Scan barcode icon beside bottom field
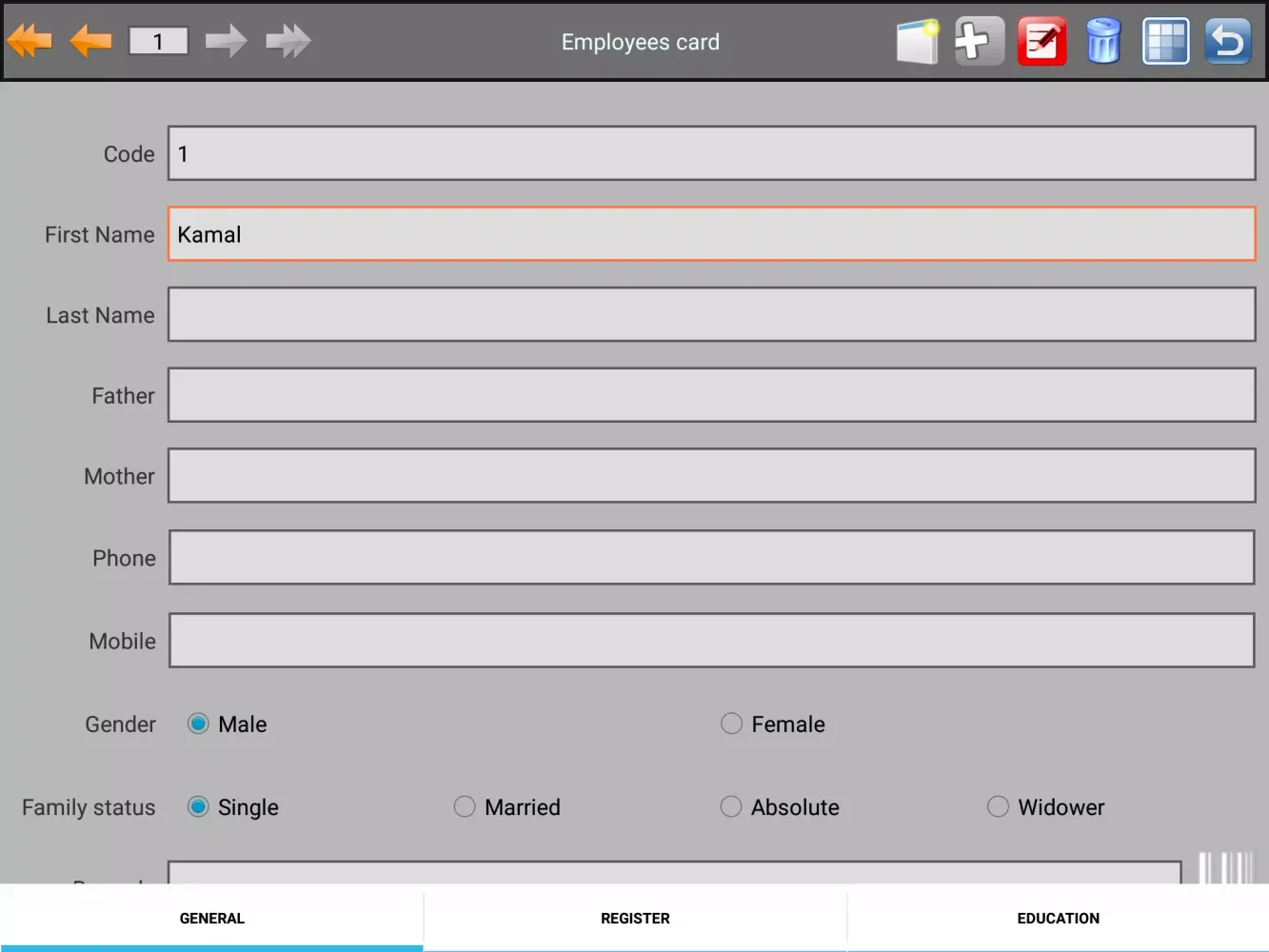 1226,868
